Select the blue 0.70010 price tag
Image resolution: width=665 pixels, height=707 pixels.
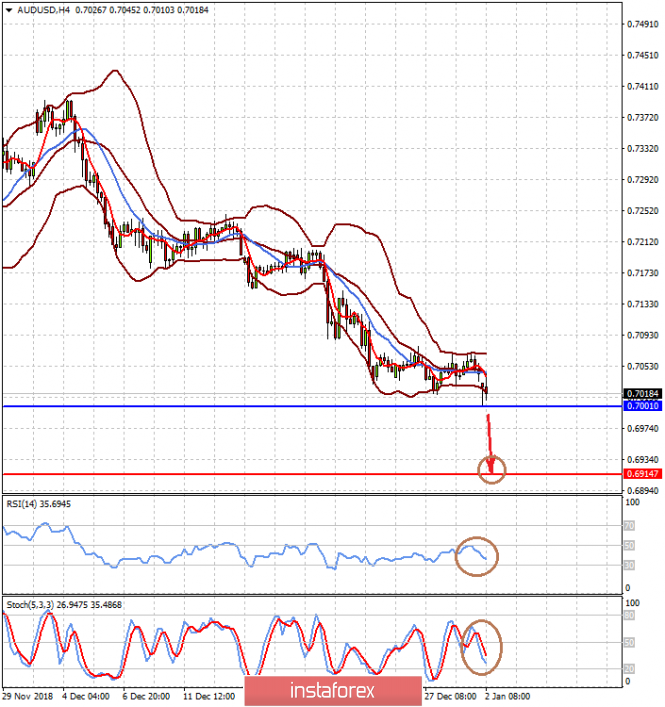640,407
